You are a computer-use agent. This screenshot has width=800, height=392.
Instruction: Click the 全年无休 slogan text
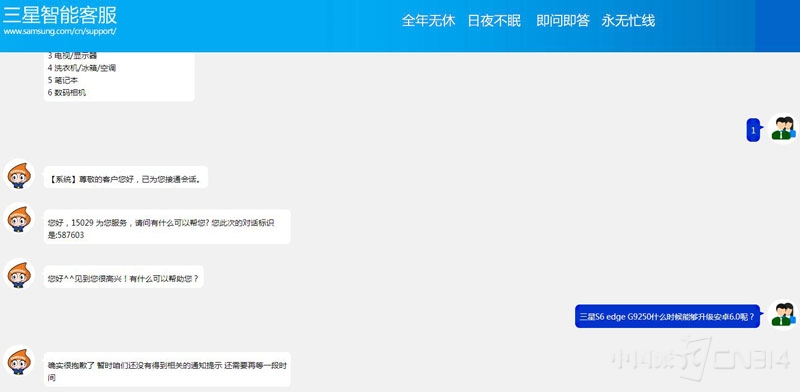[428, 21]
